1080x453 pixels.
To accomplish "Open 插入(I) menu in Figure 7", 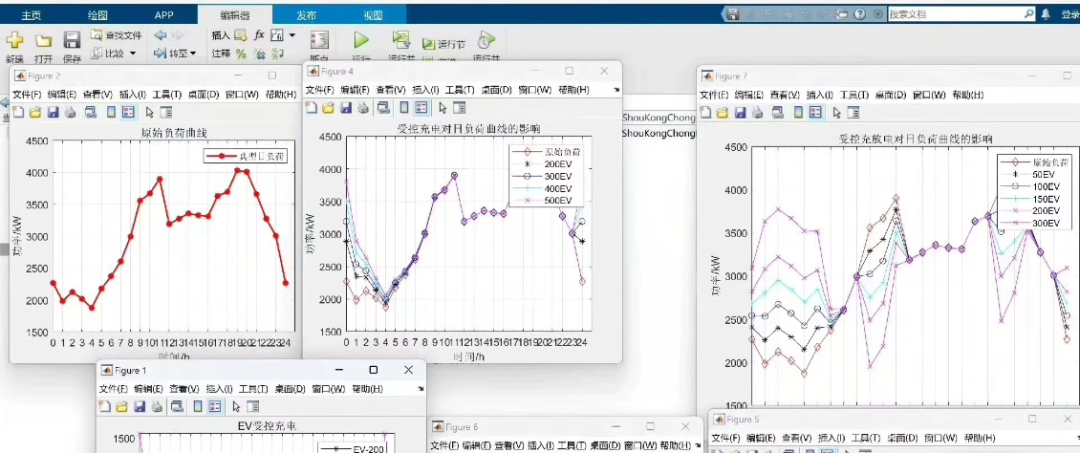I will click(820, 95).
